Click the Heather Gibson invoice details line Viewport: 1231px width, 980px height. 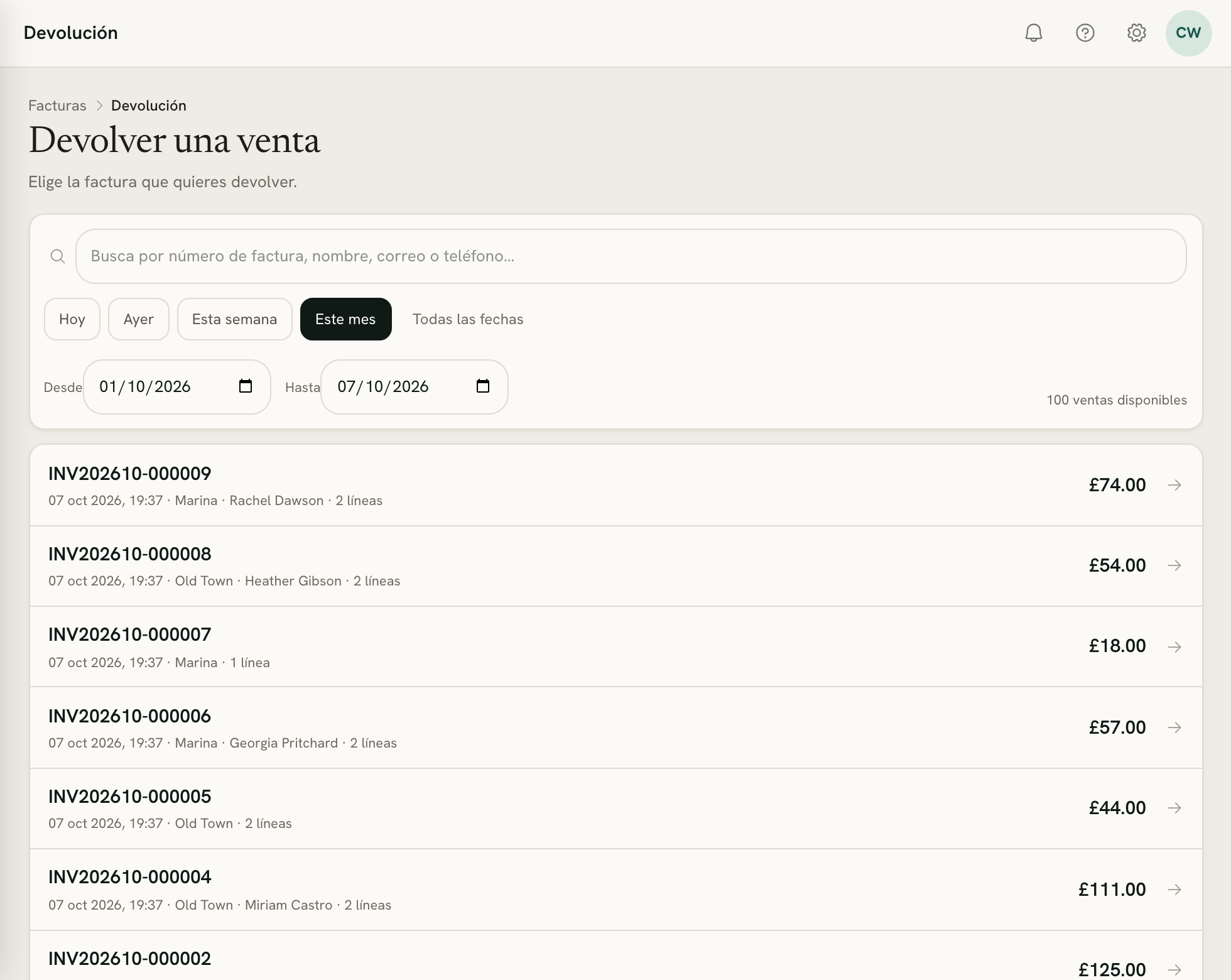point(224,581)
